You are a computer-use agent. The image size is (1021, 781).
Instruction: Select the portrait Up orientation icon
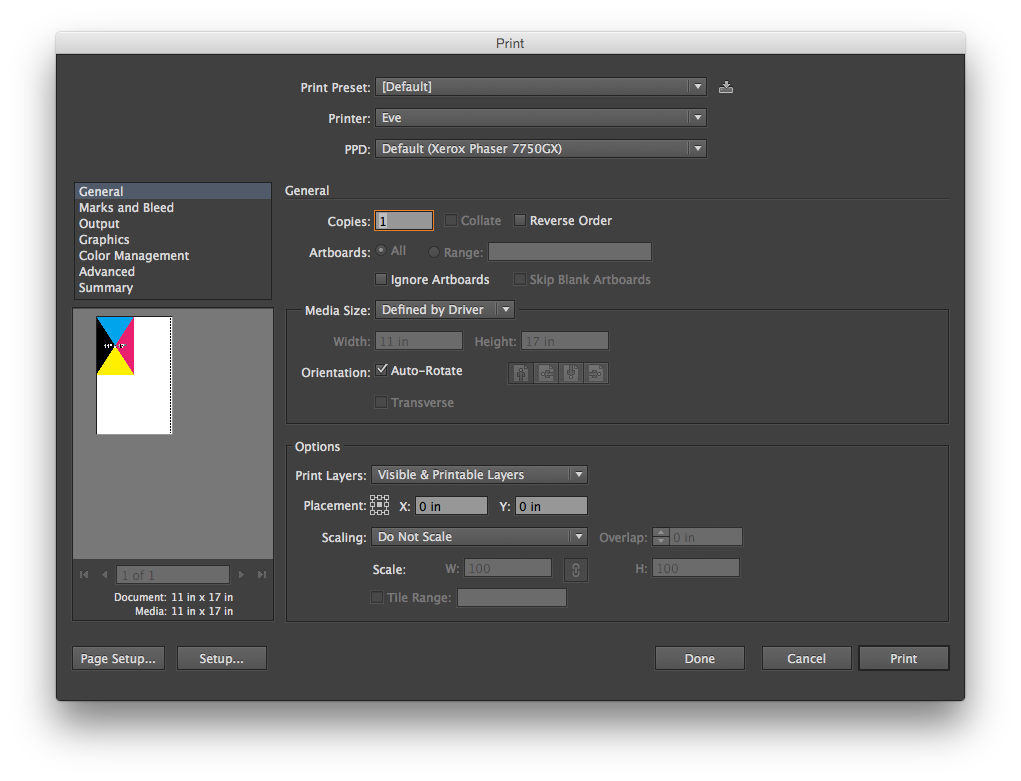pos(521,372)
